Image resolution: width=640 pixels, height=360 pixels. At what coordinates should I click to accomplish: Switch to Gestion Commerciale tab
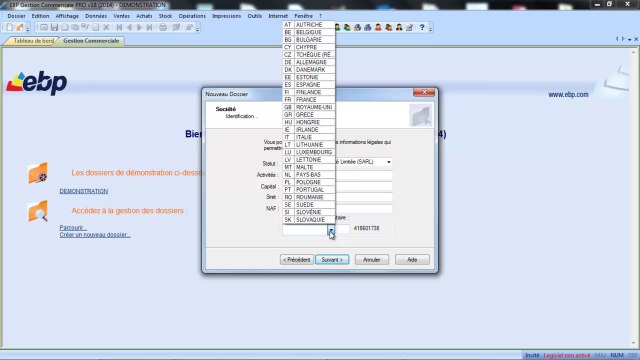coord(91,41)
